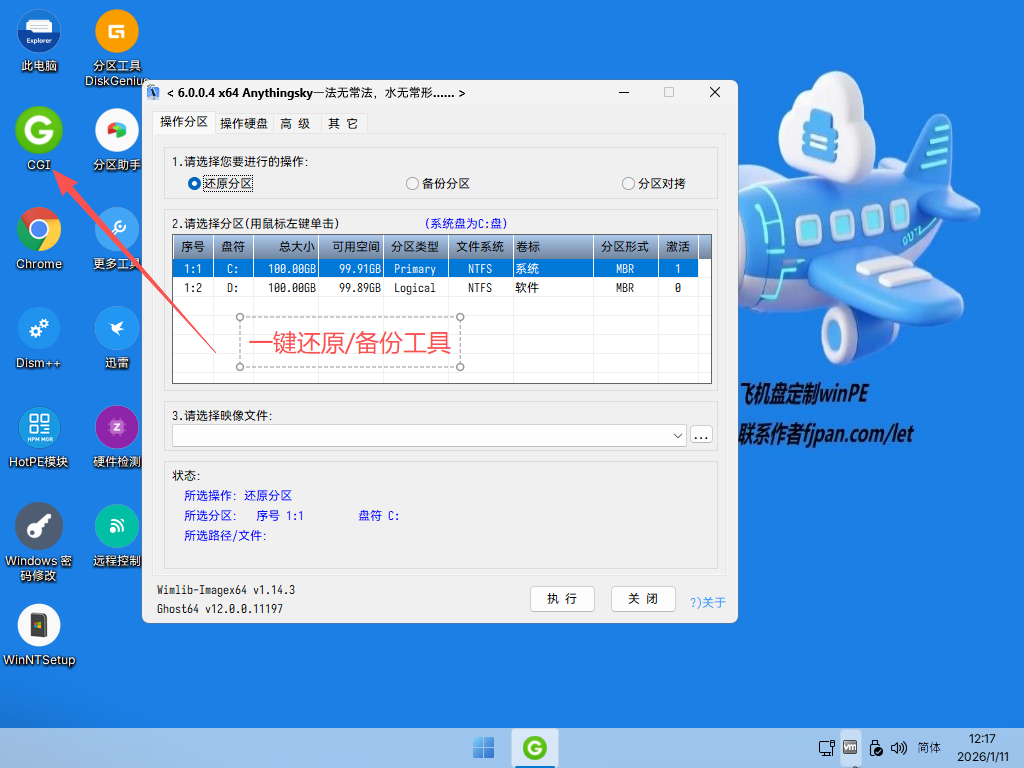Open the HotPE模块 tool
Screen dimensions: 1024x768
point(38,426)
